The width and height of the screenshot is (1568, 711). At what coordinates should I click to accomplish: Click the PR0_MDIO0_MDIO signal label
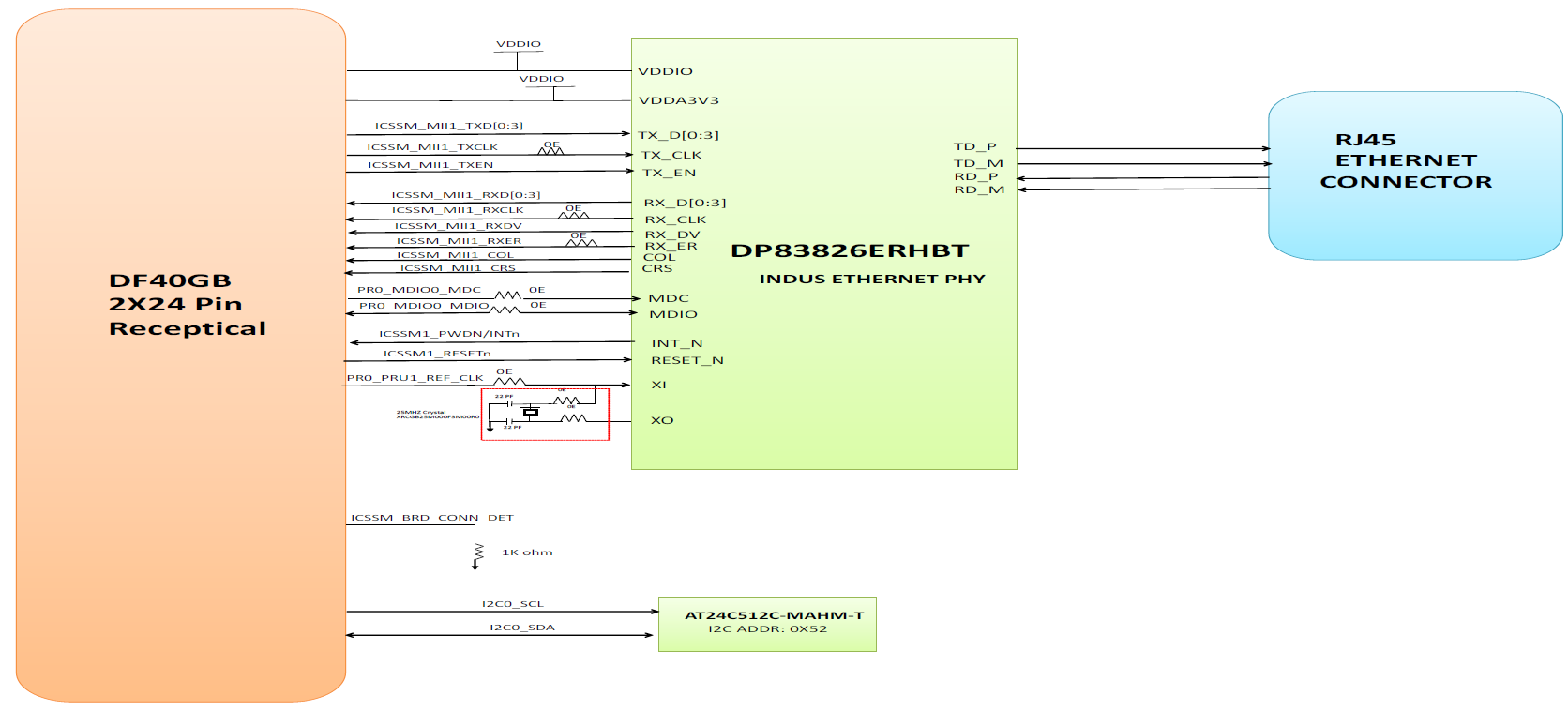point(424,306)
